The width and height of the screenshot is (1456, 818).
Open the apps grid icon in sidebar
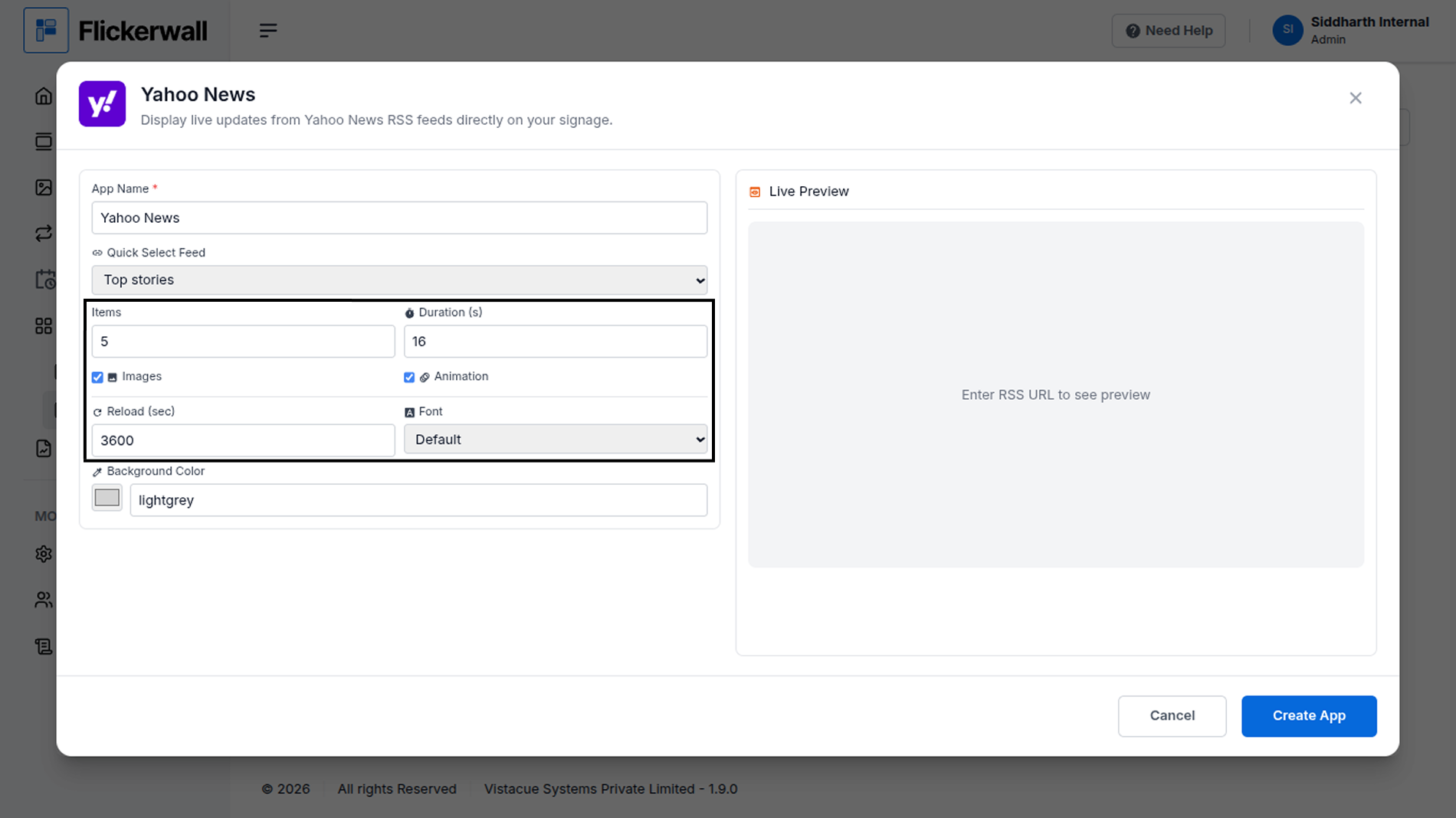pyautogui.click(x=44, y=326)
